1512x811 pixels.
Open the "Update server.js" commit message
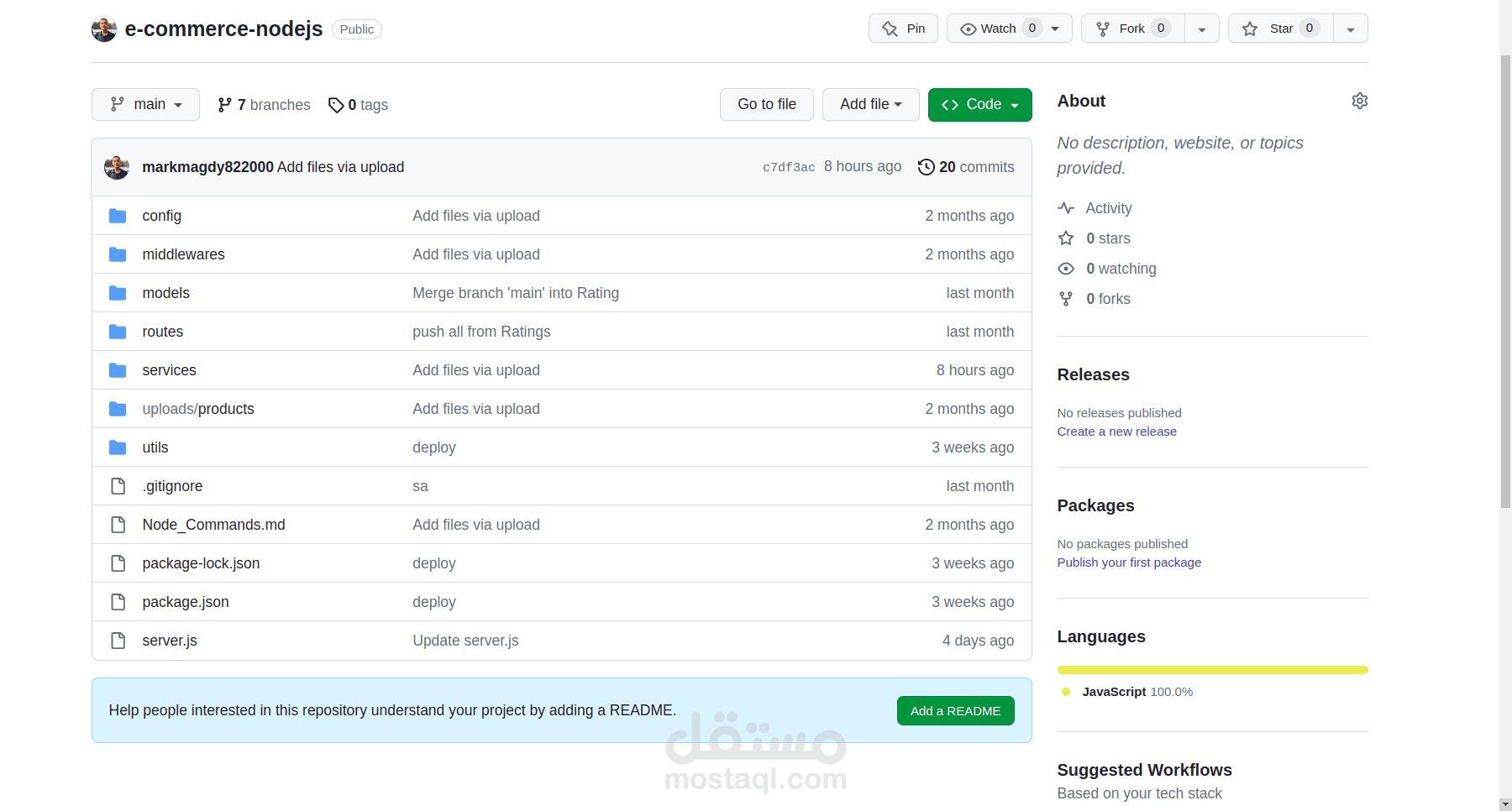(x=465, y=641)
